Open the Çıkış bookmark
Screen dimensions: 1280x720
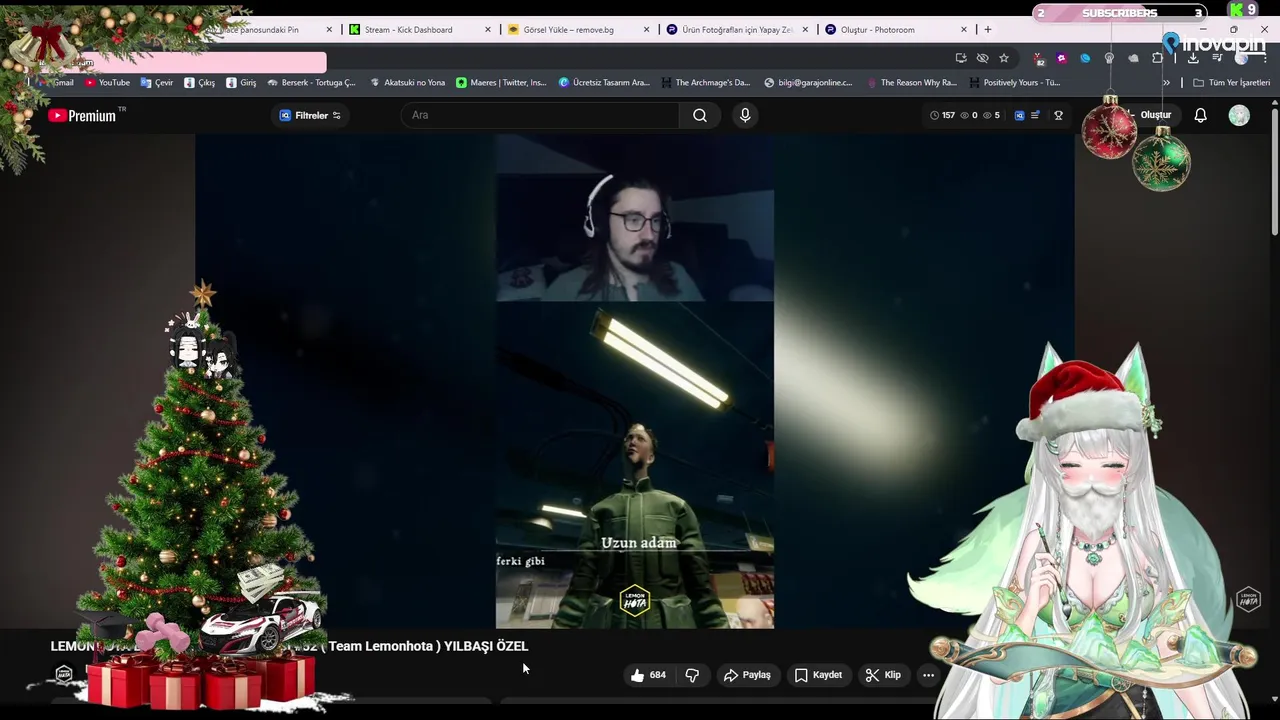[x=199, y=83]
